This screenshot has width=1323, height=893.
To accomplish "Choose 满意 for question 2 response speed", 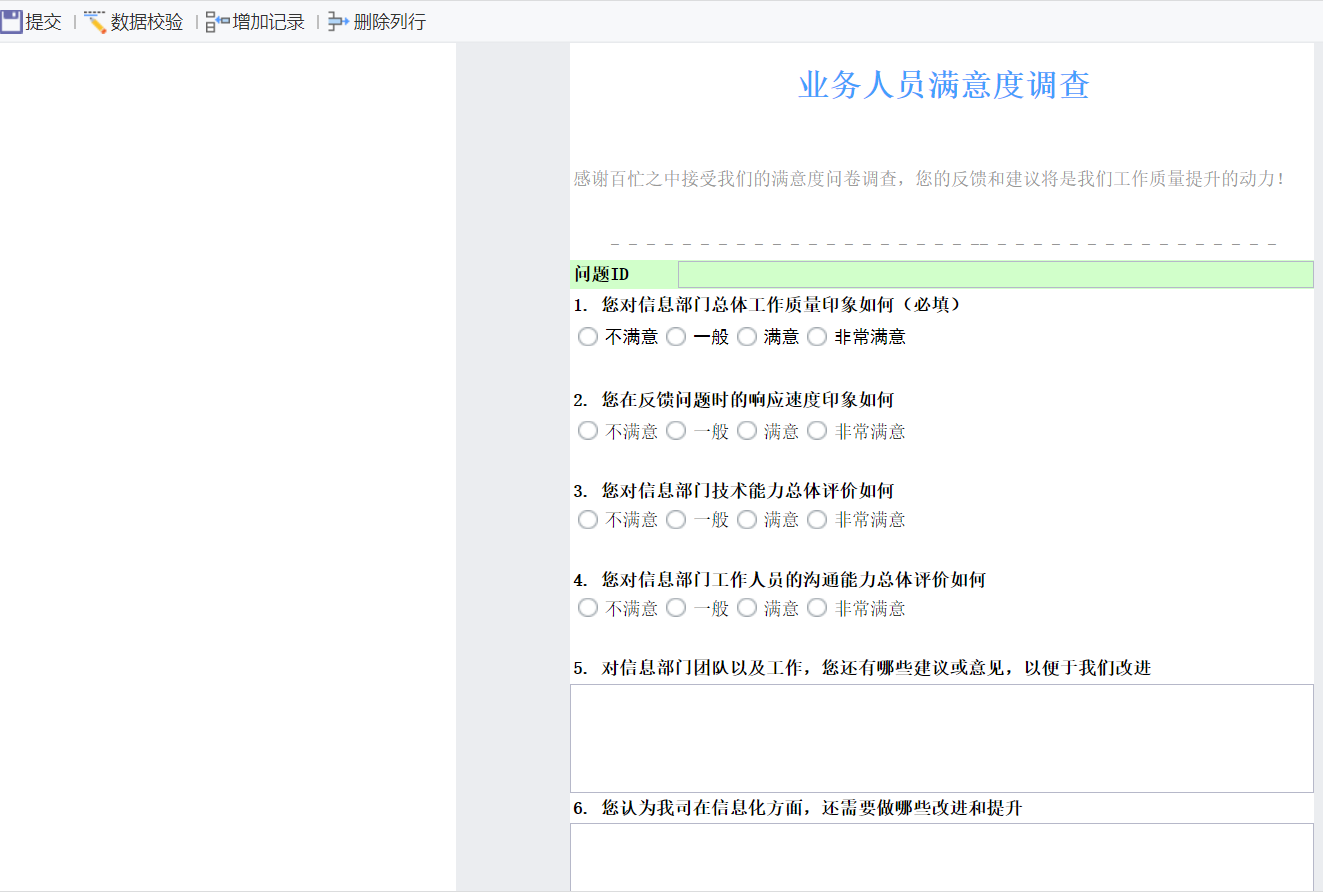I will point(747,431).
